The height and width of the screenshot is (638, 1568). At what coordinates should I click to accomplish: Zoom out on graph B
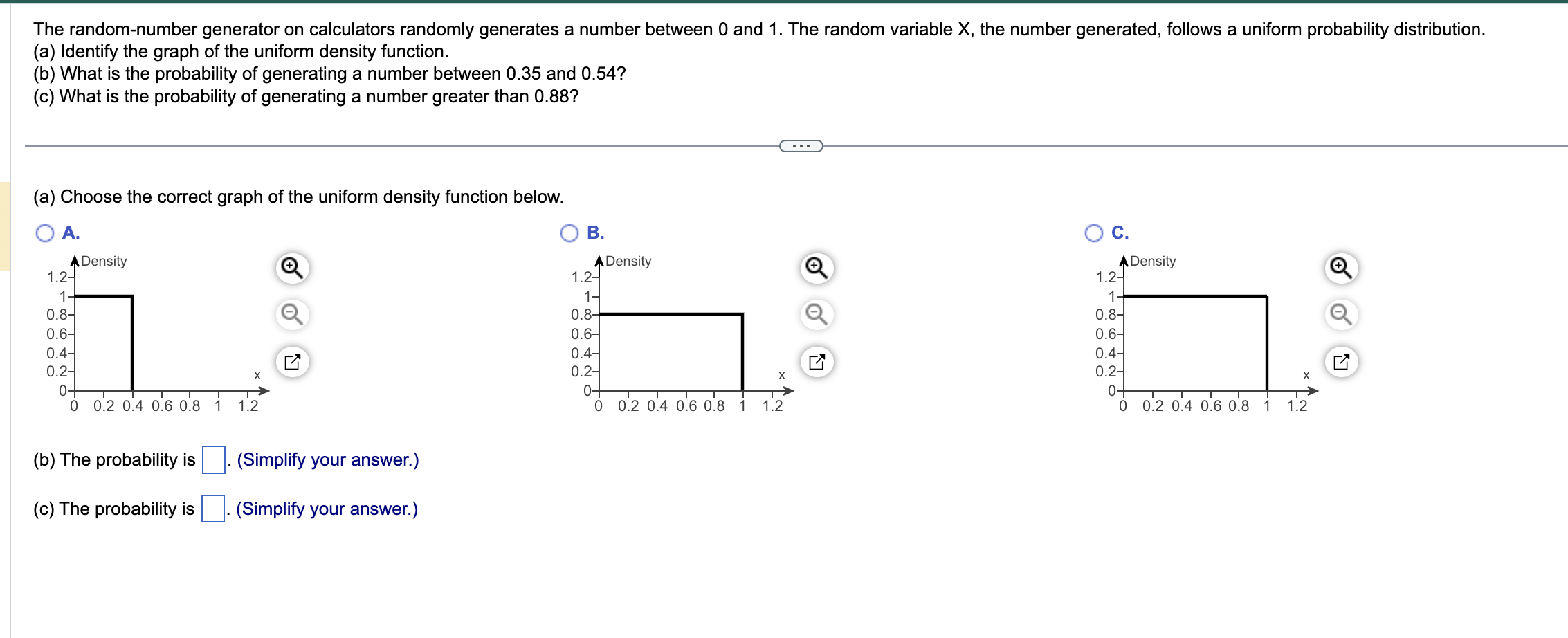(x=817, y=314)
